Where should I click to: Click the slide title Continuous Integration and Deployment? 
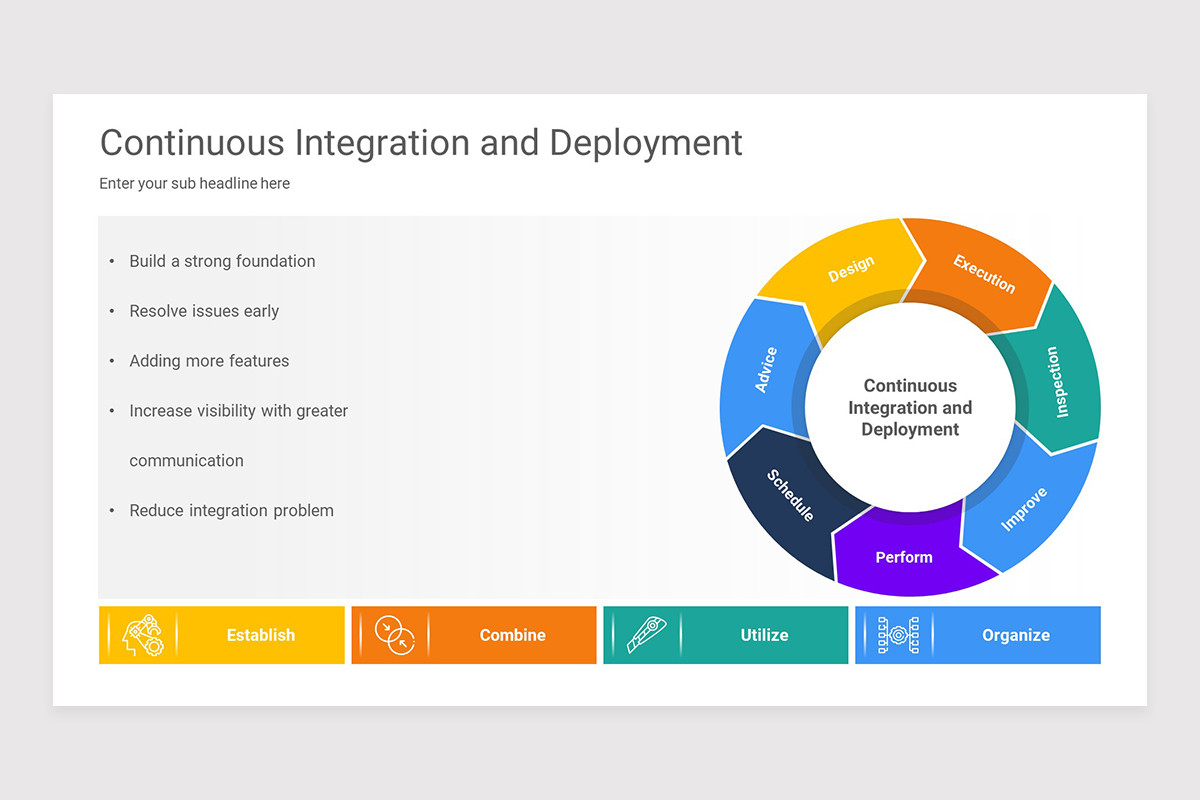(420, 143)
